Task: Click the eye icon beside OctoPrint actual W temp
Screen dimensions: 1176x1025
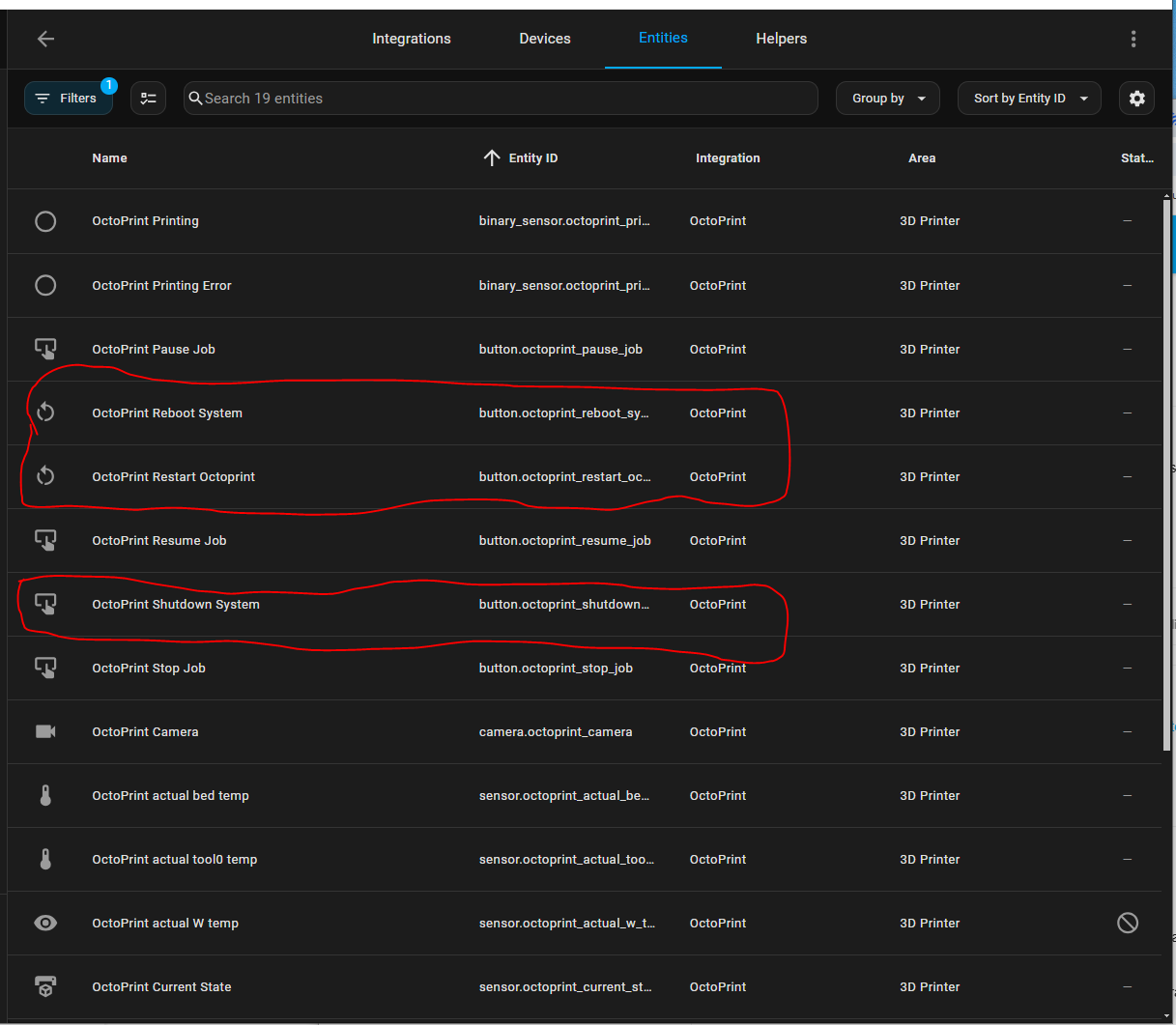Action: click(x=45, y=923)
